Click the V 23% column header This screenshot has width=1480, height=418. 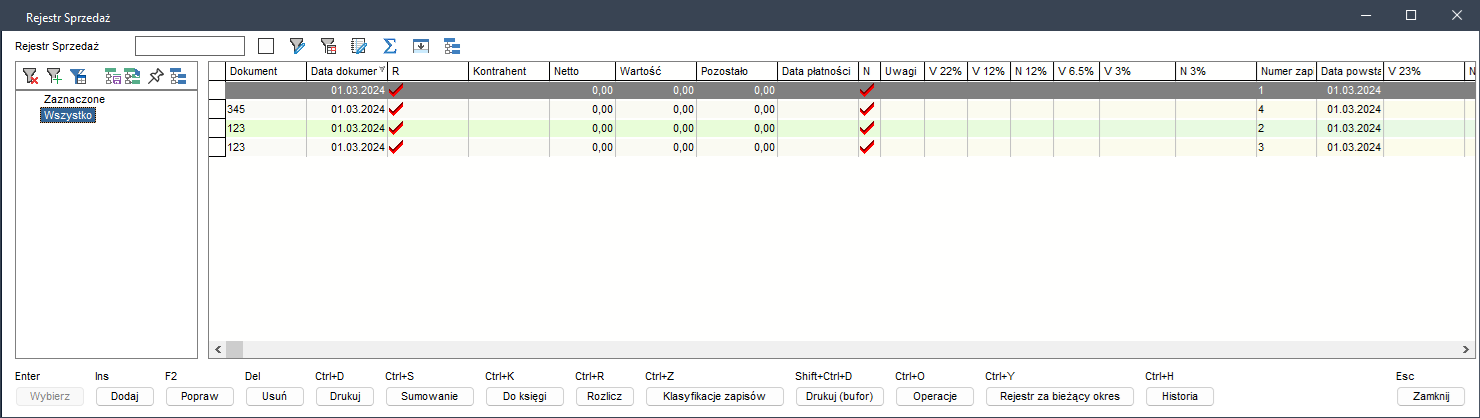coord(1423,71)
